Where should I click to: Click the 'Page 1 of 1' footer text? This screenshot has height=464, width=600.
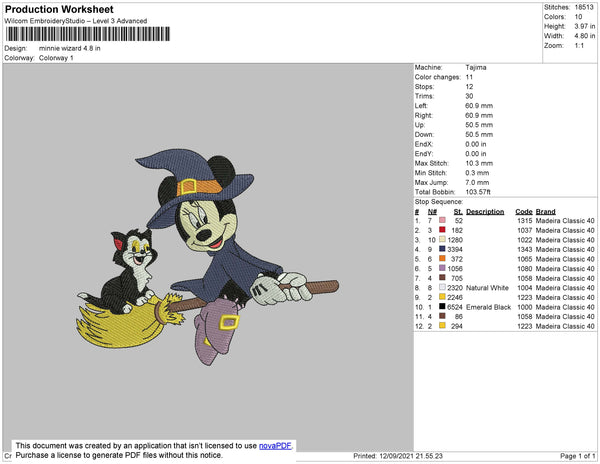click(577, 456)
